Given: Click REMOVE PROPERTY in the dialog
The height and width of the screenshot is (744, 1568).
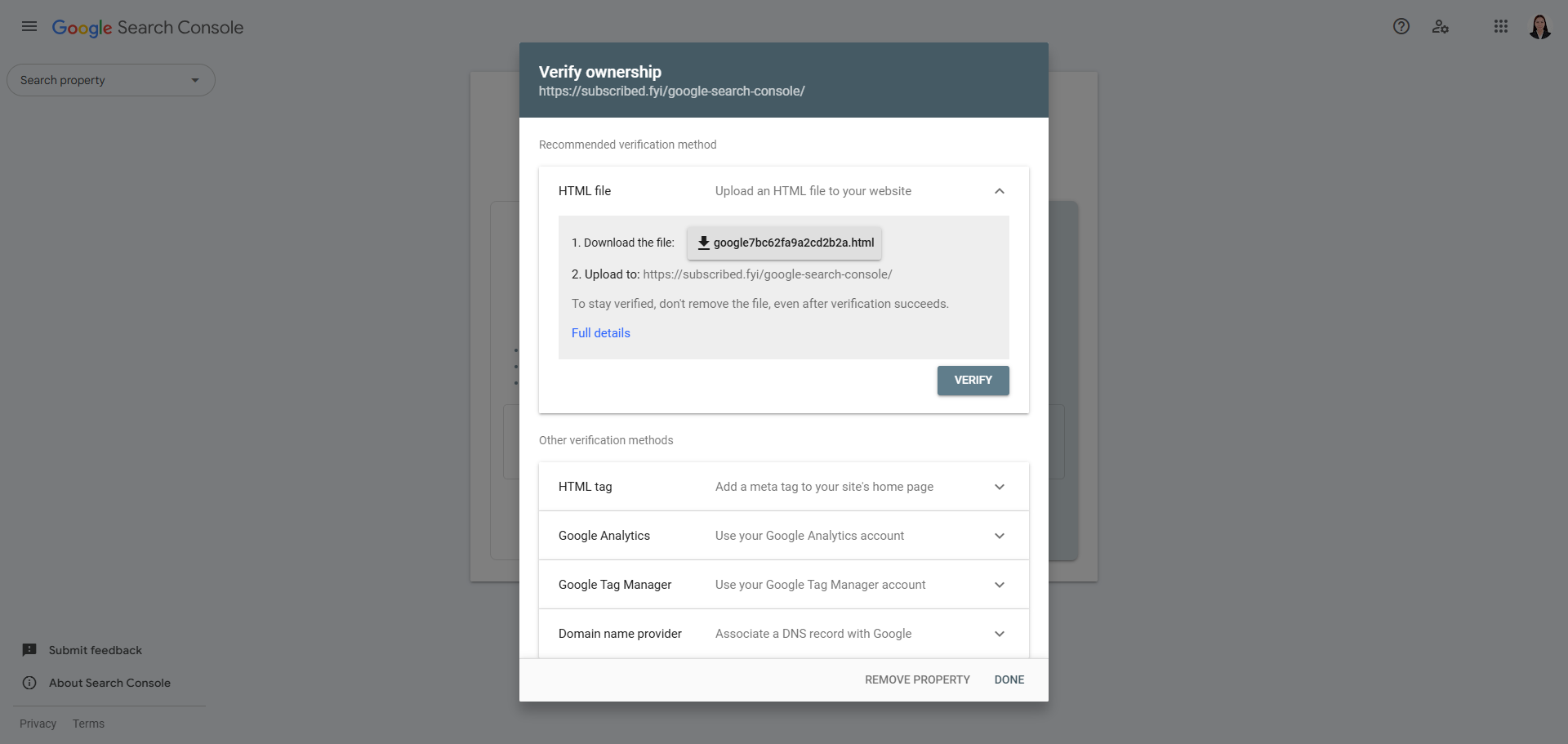Looking at the screenshot, I should (x=917, y=679).
